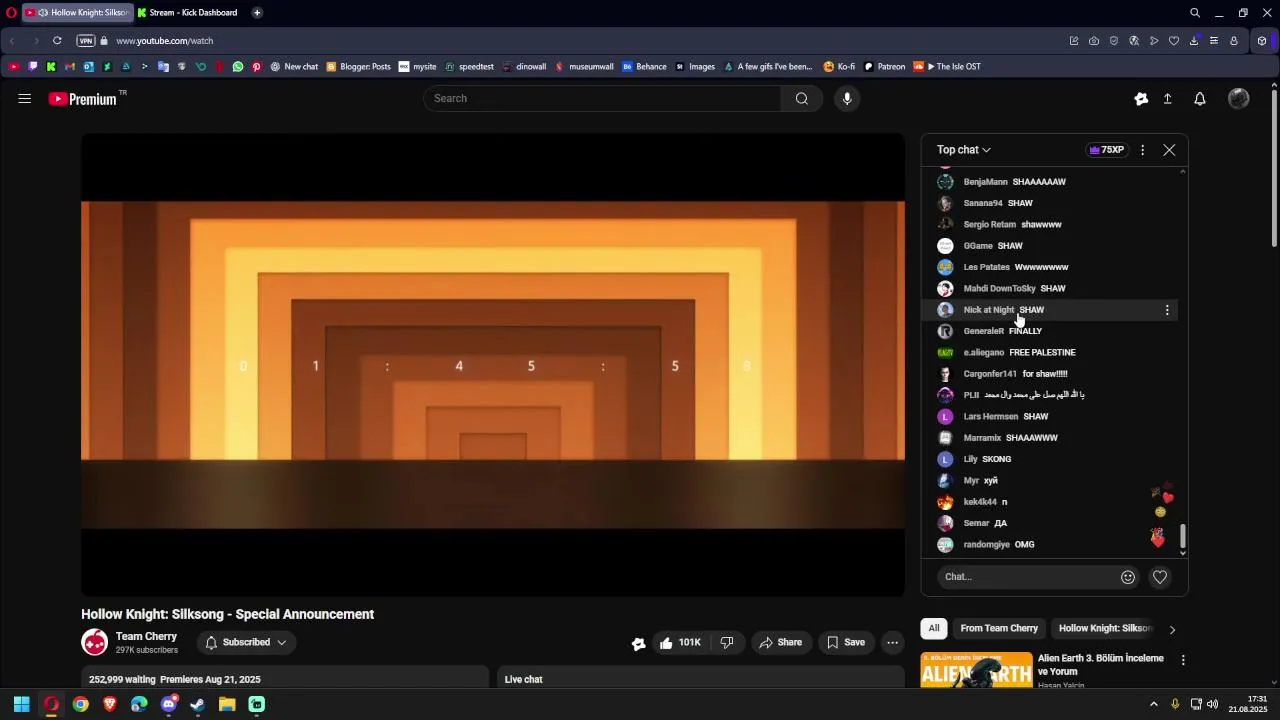This screenshot has width=1280, height=720.
Task: Open Opera menu logo button
Action: click(x=11, y=13)
